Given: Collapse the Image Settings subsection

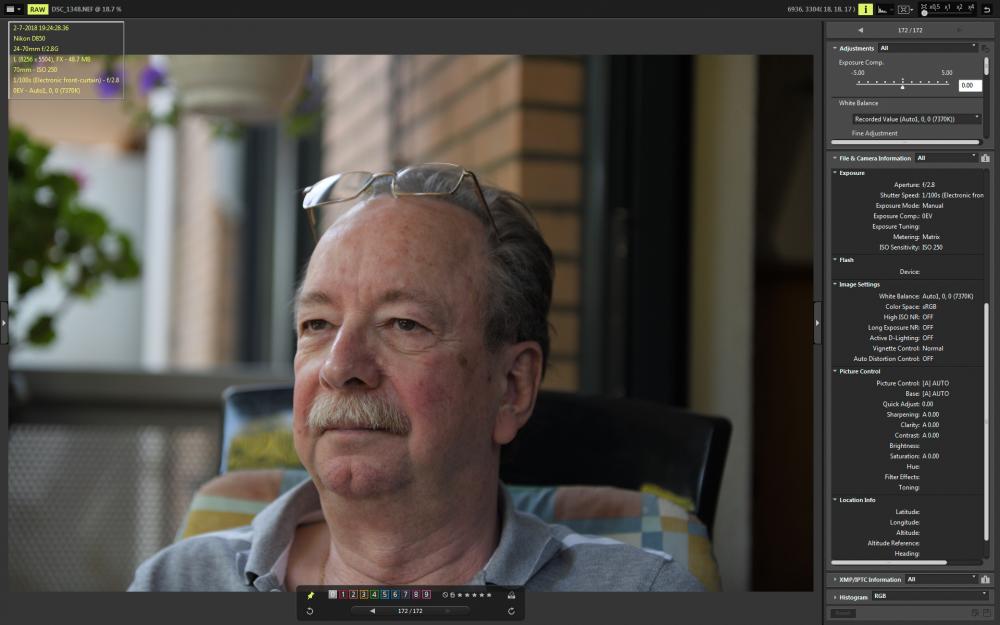Looking at the screenshot, I should click(835, 284).
